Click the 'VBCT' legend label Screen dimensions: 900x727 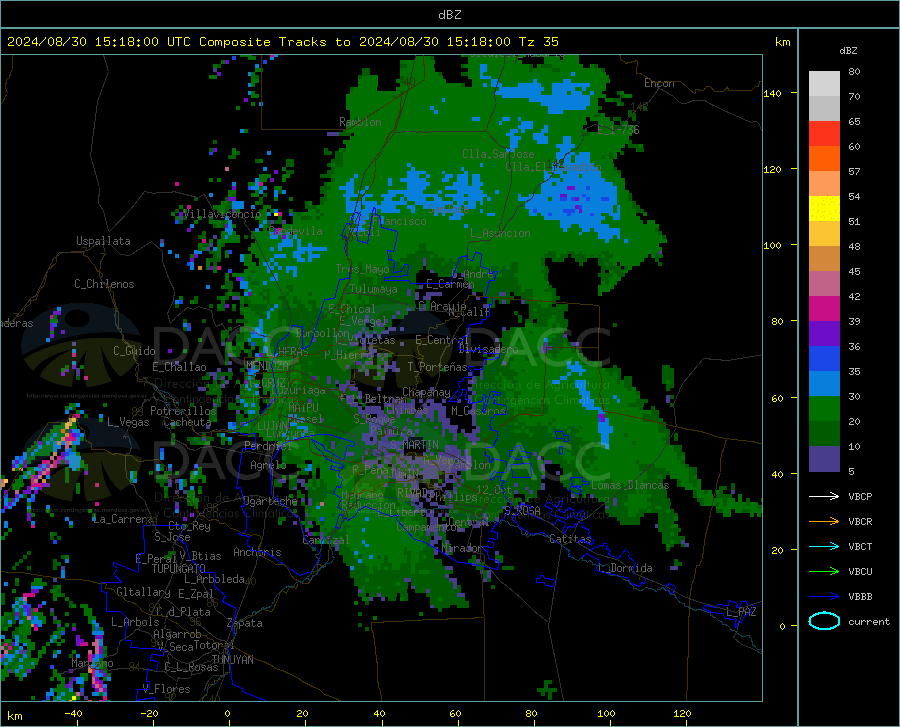pyautogui.click(x=860, y=547)
